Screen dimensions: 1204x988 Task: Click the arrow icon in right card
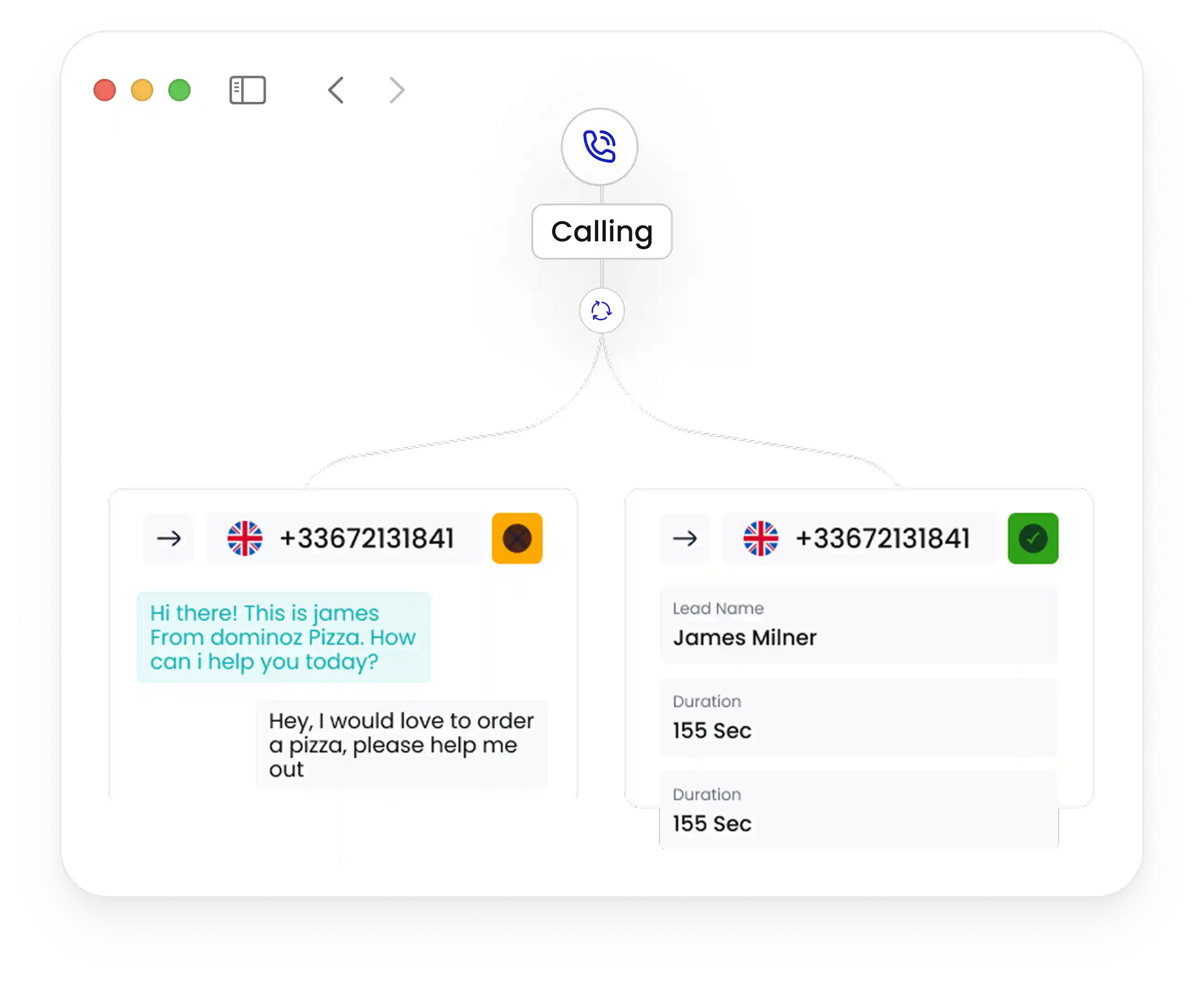[x=685, y=538]
